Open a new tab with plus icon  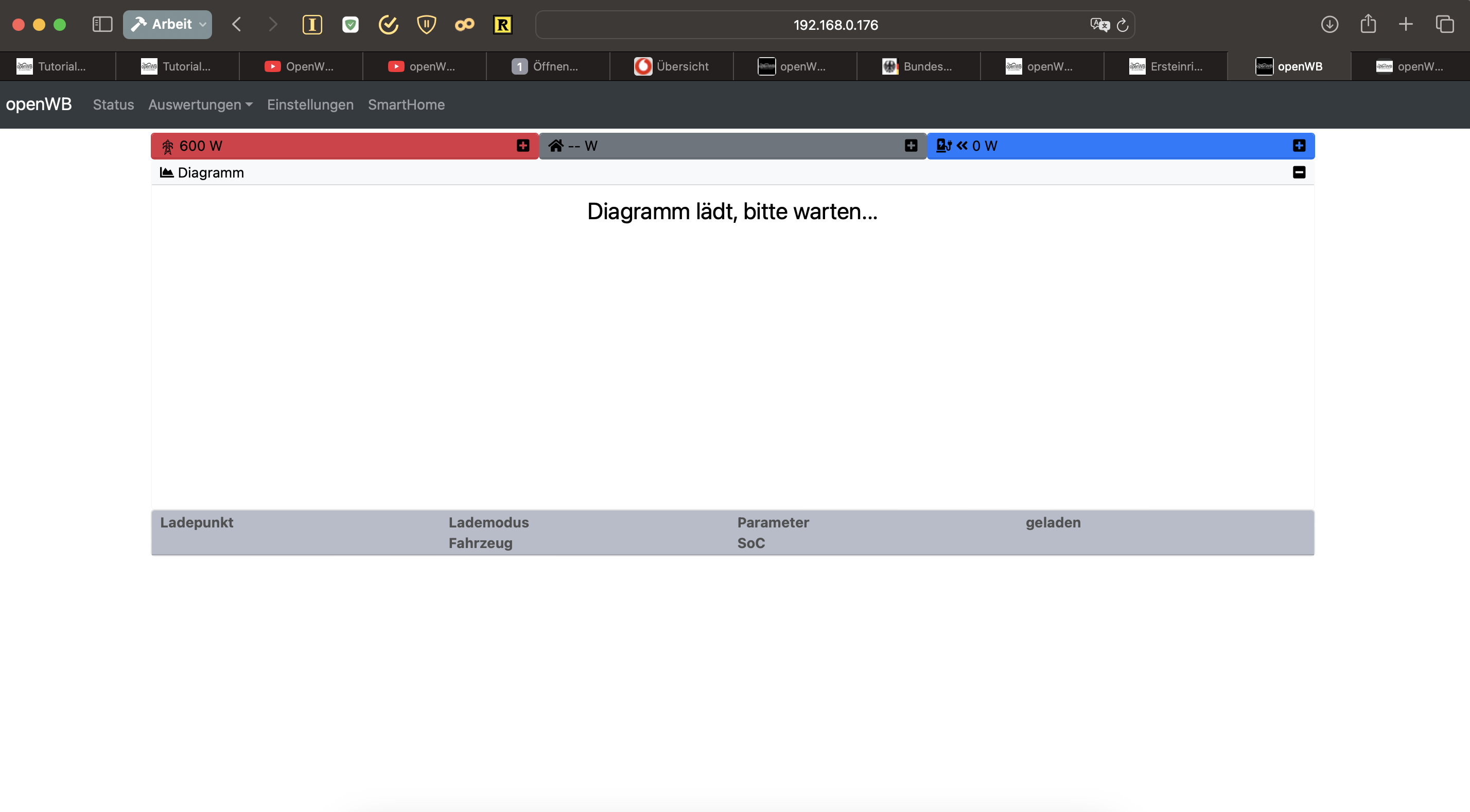click(x=1406, y=25)
